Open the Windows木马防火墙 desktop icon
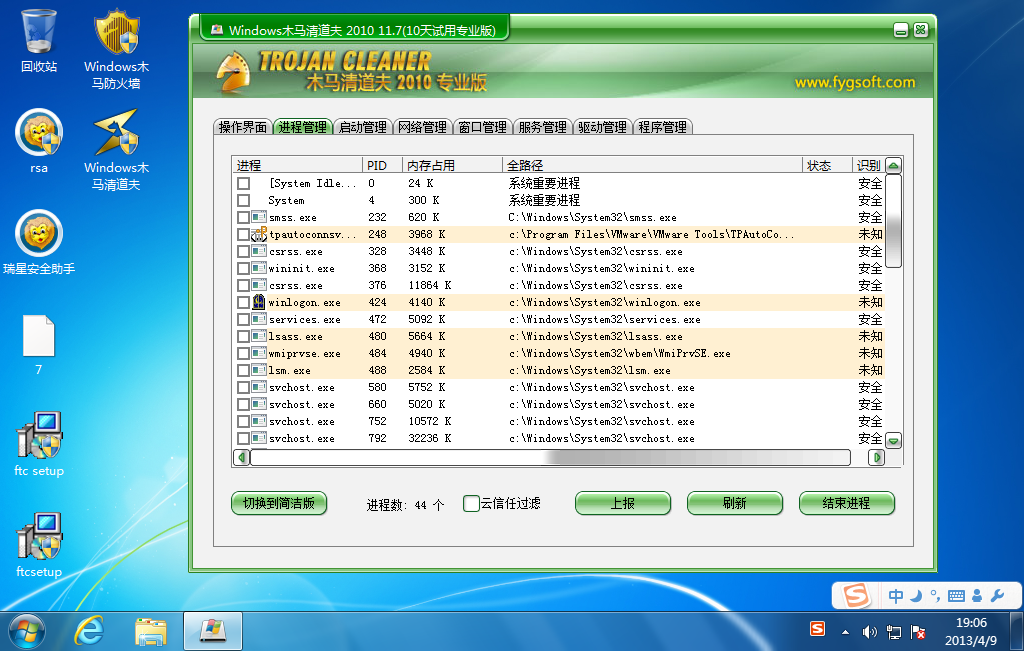1024x651 pixels. [116, 49]
